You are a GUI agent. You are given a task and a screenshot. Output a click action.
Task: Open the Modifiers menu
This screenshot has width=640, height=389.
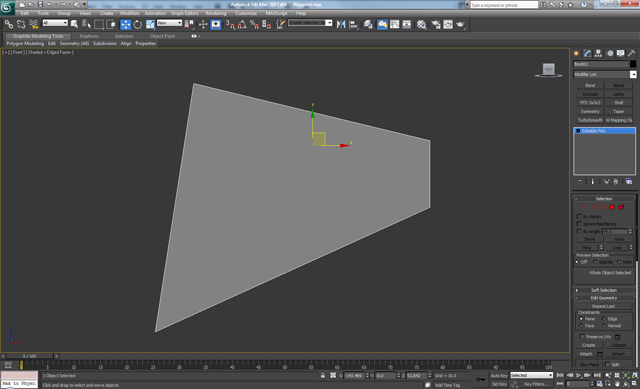(x=130, y=13)
